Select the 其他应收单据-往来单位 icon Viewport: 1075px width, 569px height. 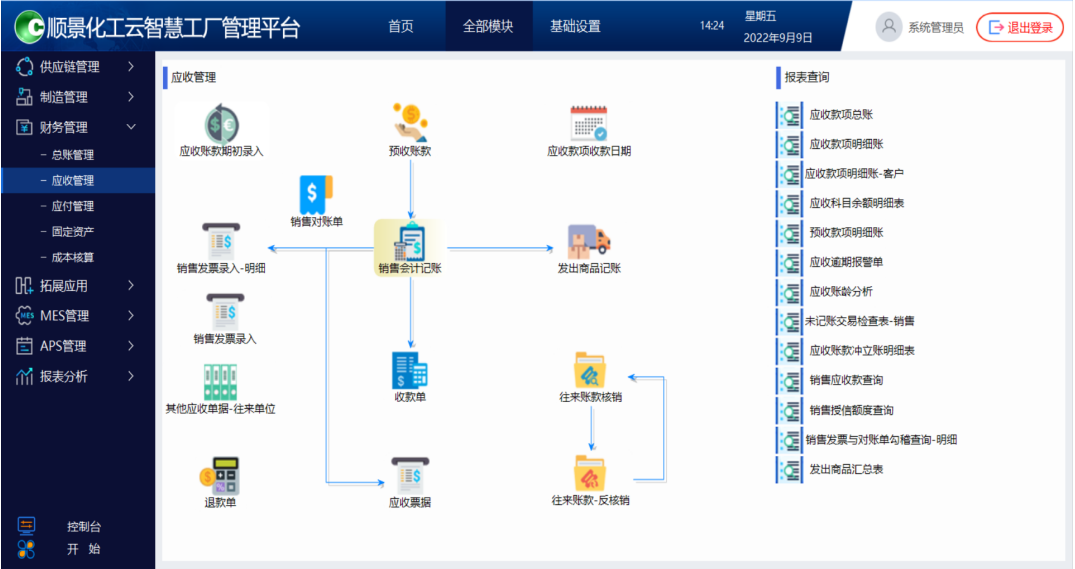click(x=220, y=382)
